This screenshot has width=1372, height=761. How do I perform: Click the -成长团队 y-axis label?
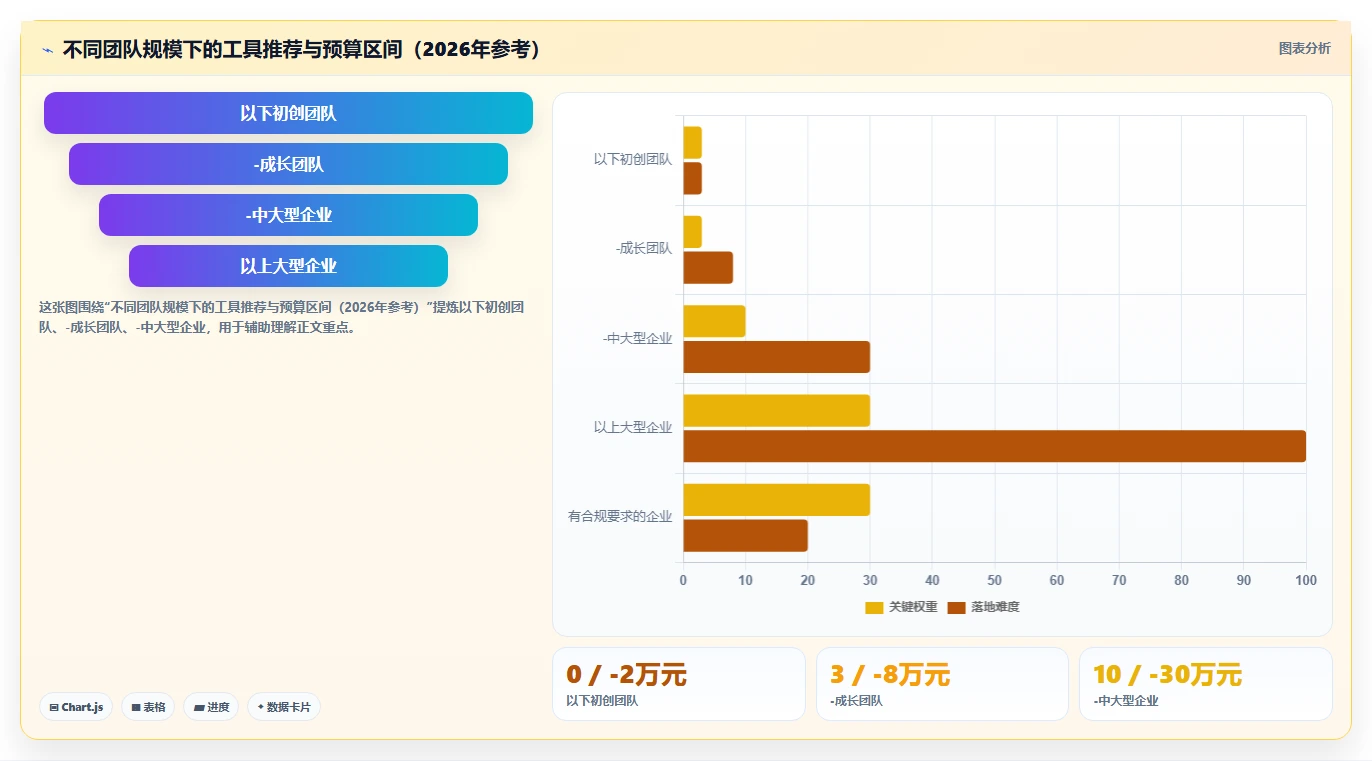click(x=644, y=249)
